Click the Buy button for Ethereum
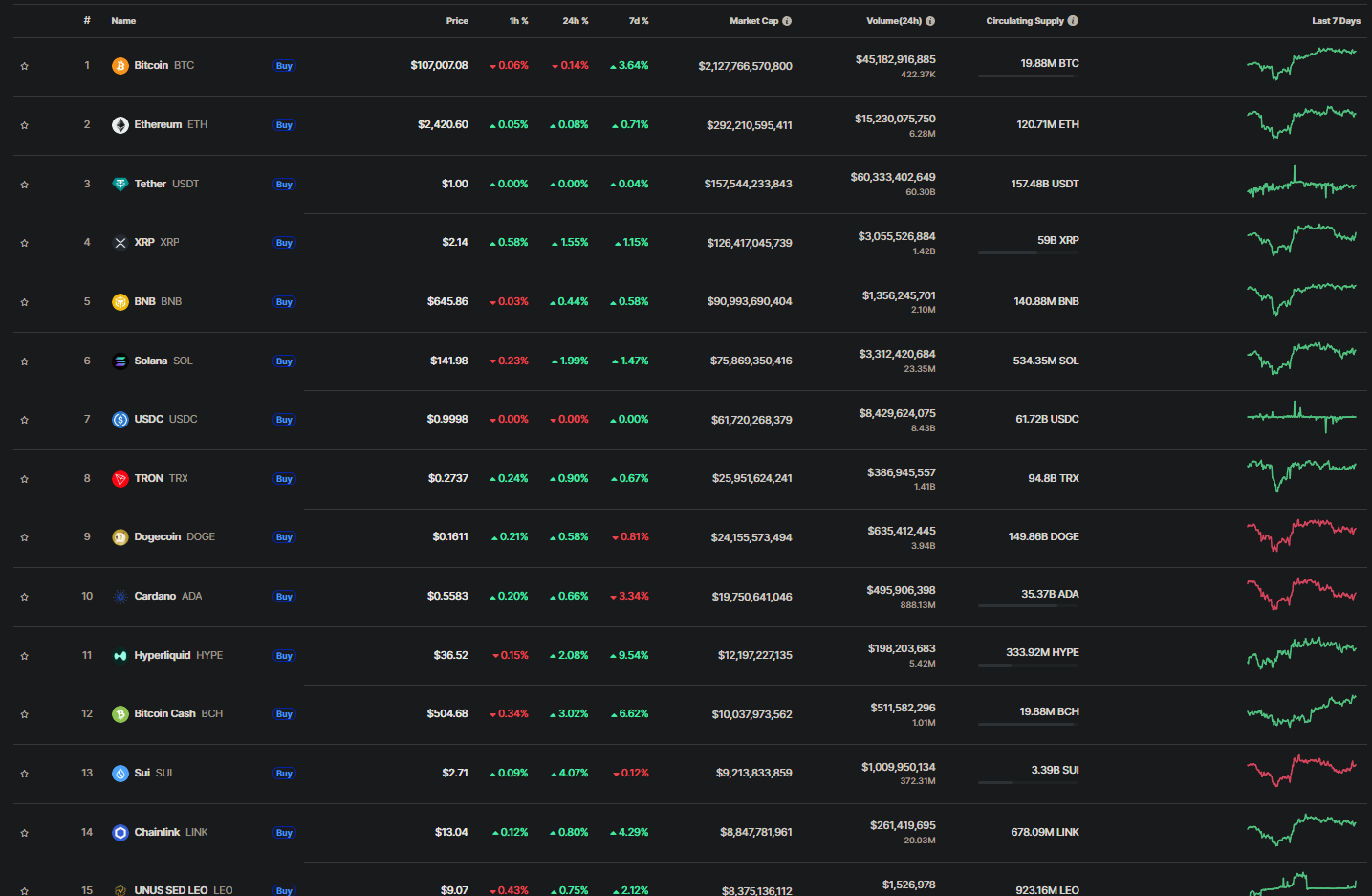The width and height of the screenshot is (1372, 896). point(284,125)
